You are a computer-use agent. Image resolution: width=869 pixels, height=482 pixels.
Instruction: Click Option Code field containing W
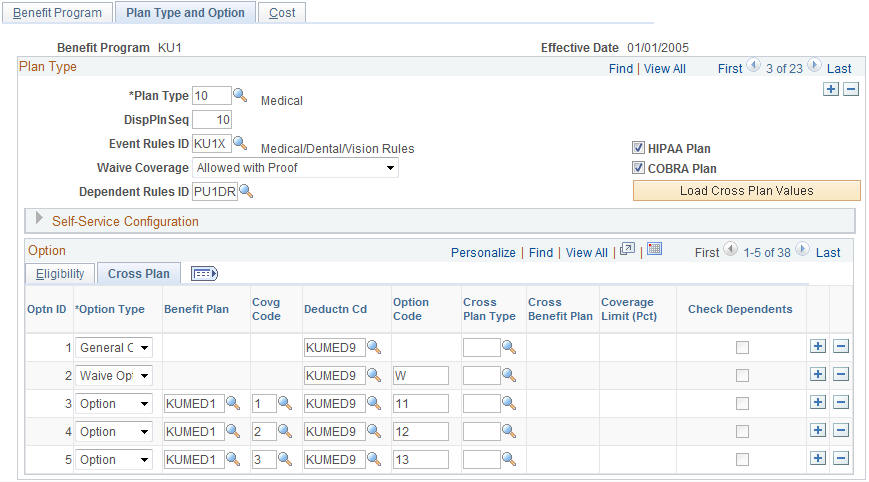pyautogui.click(x=421, y=376)
